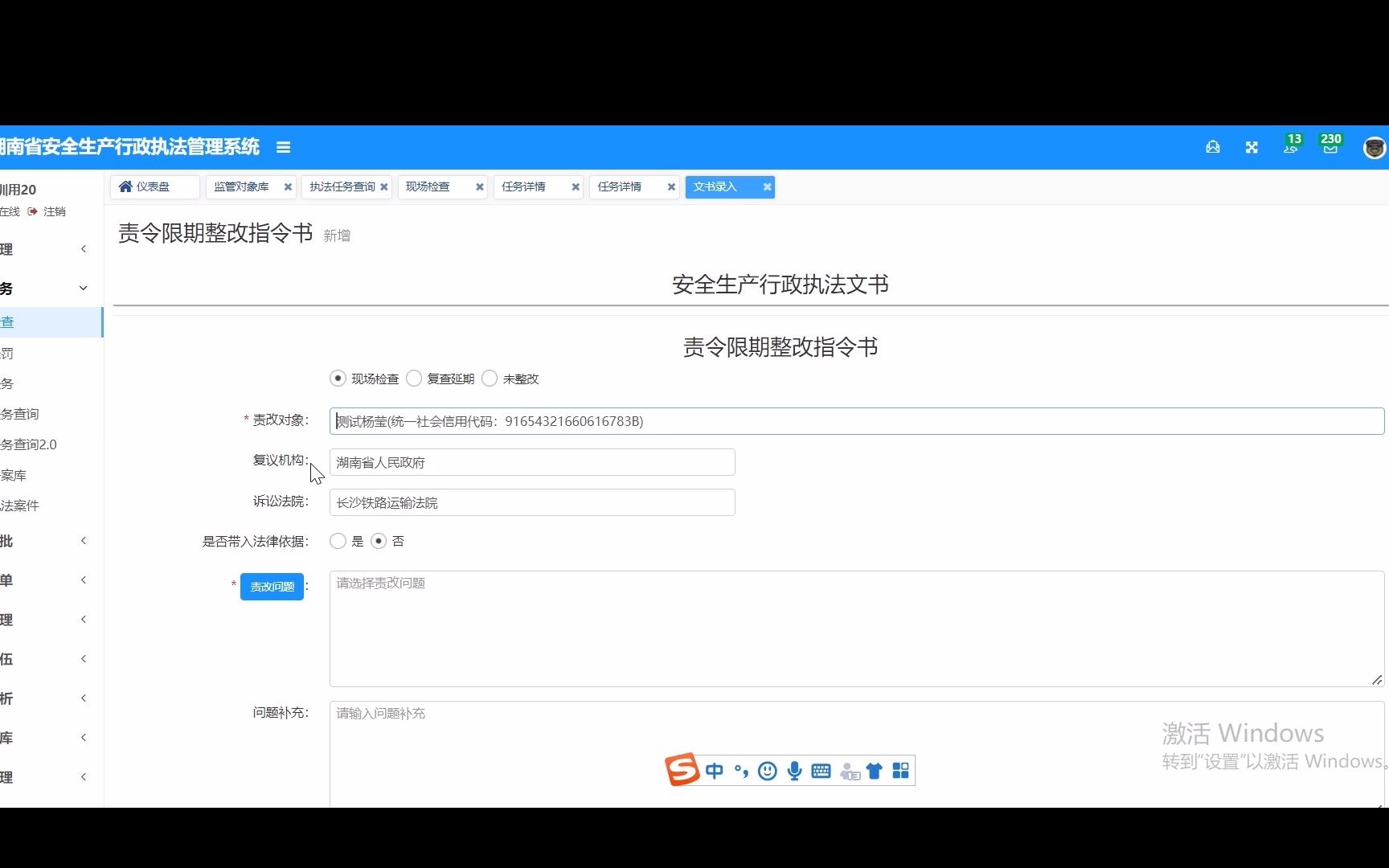Click the home icon on 仪表盘 tab
1389x868 pixels.
[x=125, y=186]
